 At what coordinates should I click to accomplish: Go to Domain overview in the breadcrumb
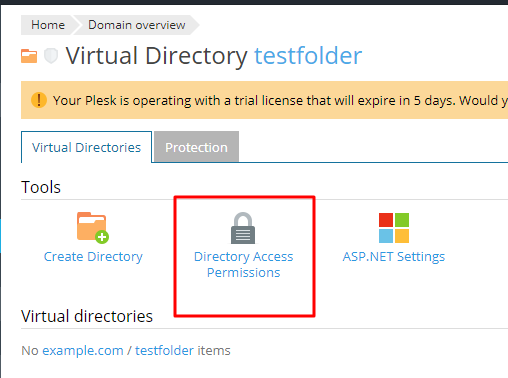click(x=136, y=25)
